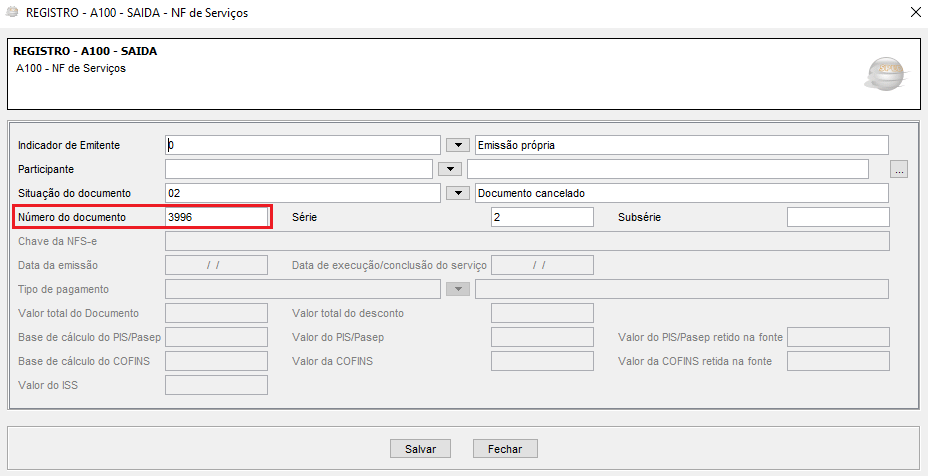Click the Participante description field
The width and height of the screenshot is (928, 476).
coord(668,169)
